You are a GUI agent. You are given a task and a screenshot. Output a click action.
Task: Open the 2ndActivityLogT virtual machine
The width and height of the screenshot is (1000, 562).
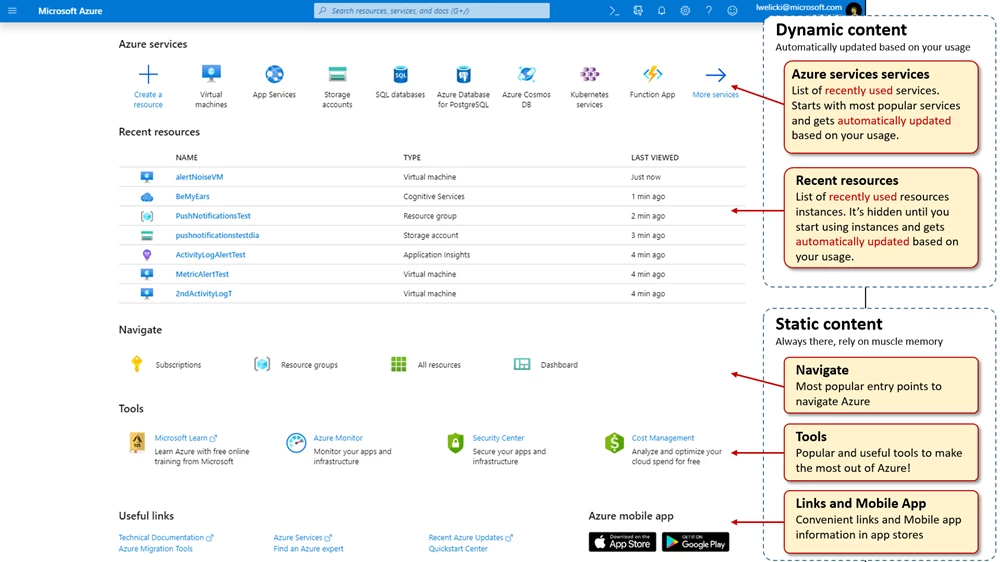point(204,293)
